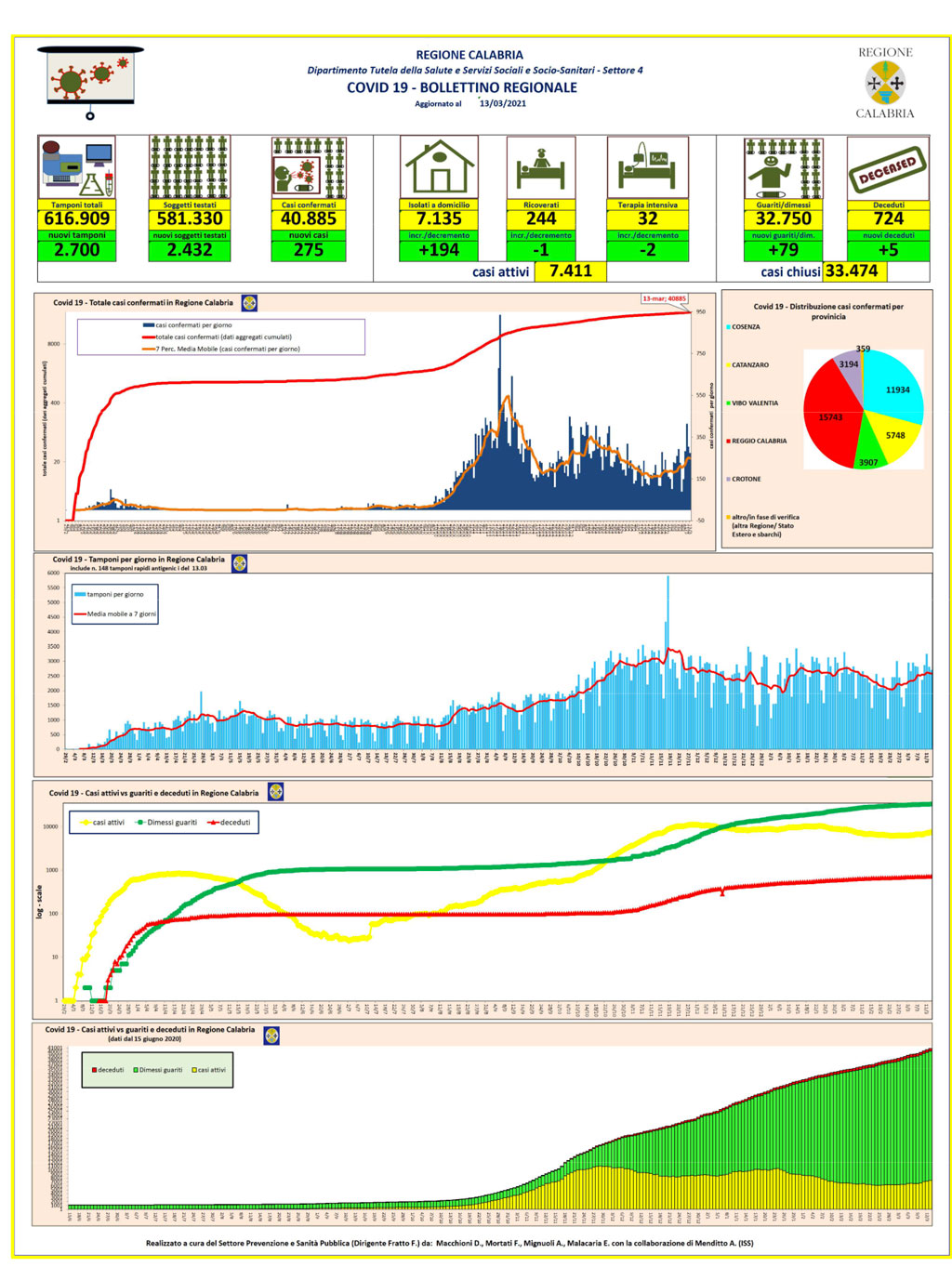Click the Casi confermati value 40.885
Image resolution: width=952 pixels, height=1267 pixels.
309,219
